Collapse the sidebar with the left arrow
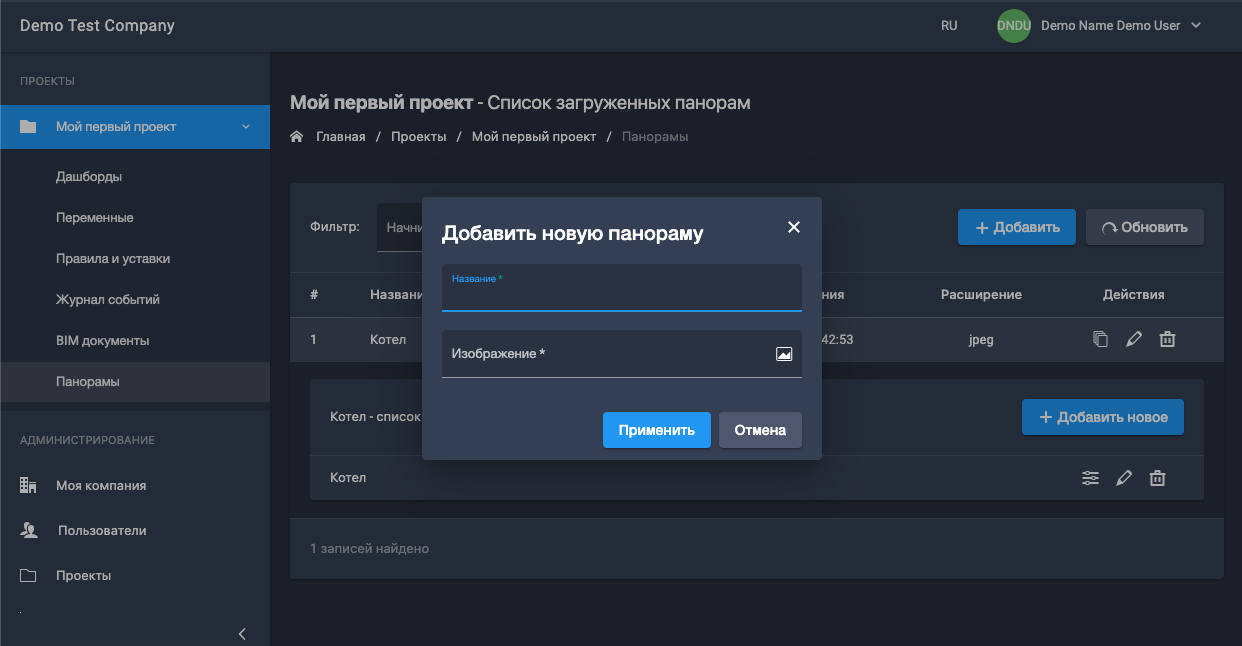The height and width of the screenshot is (646, 1242). click(242, 633)
